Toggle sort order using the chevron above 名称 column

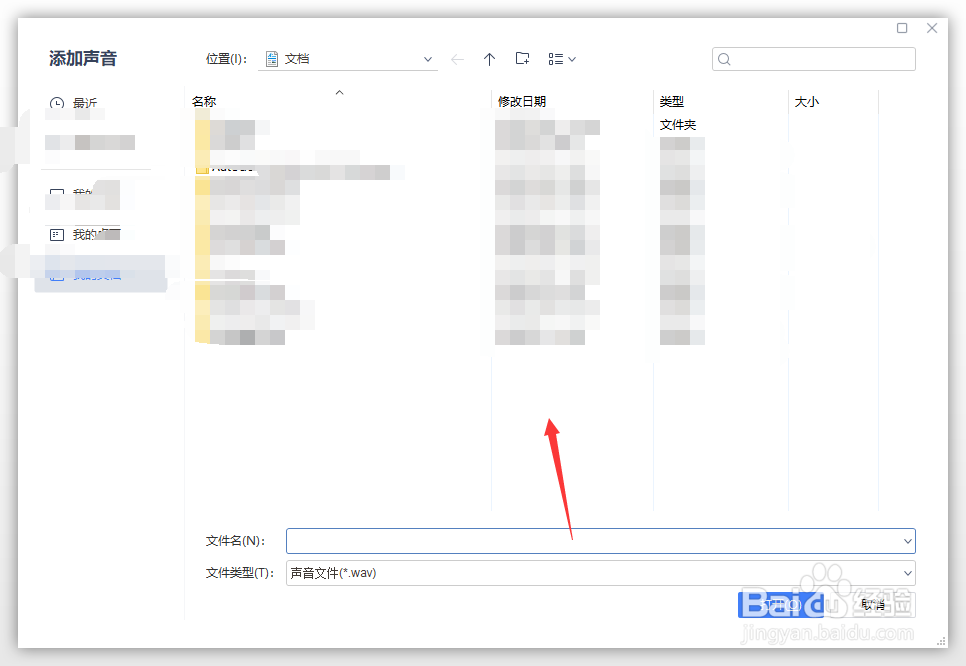[x=338, y=91]
